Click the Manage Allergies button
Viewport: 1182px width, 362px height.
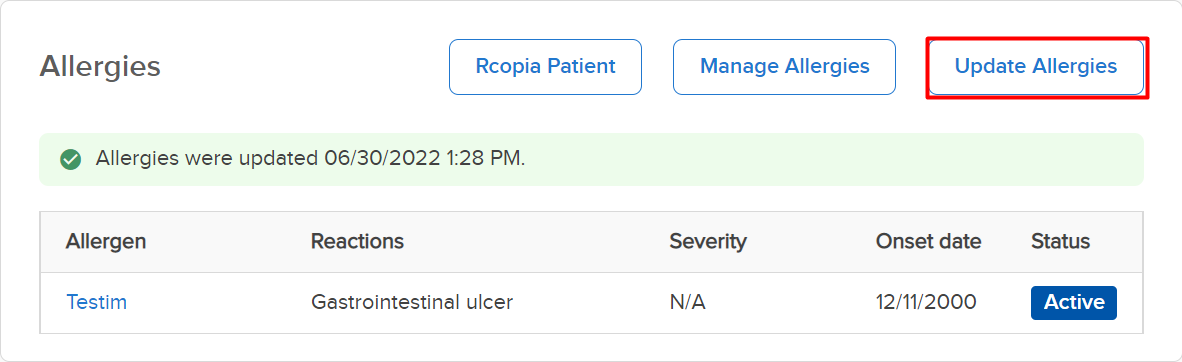point(784,67)
